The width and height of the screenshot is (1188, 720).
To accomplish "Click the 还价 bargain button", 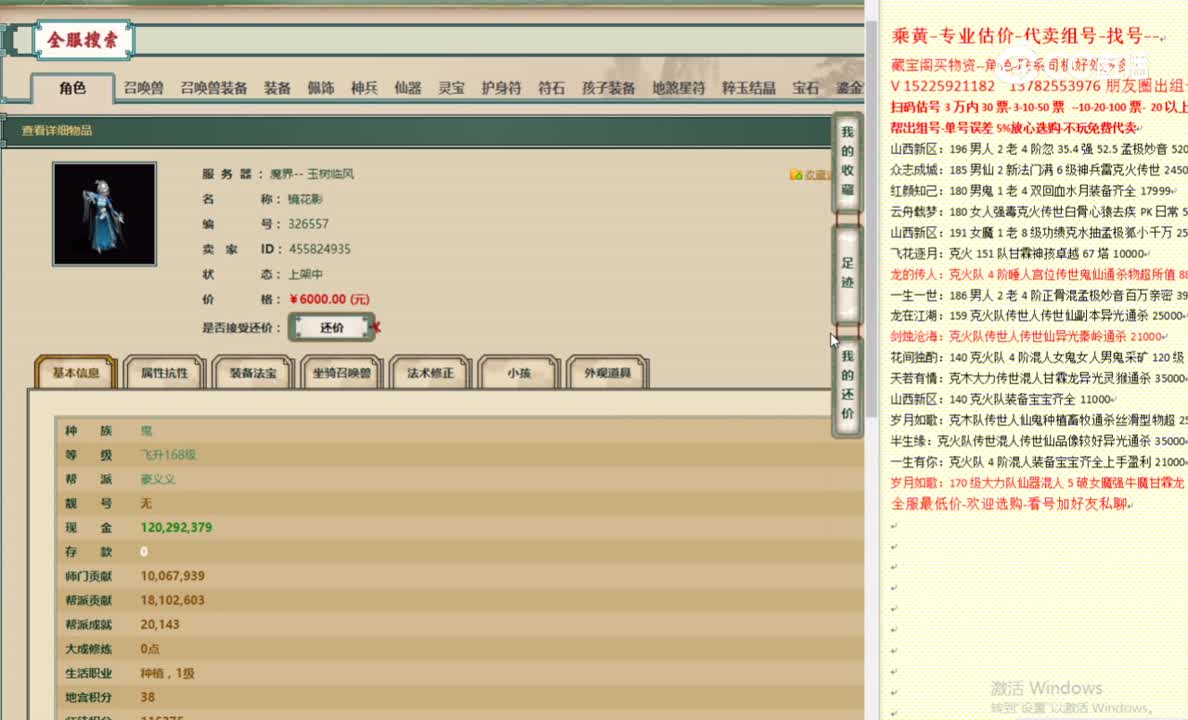I will (x=332, y=327).
